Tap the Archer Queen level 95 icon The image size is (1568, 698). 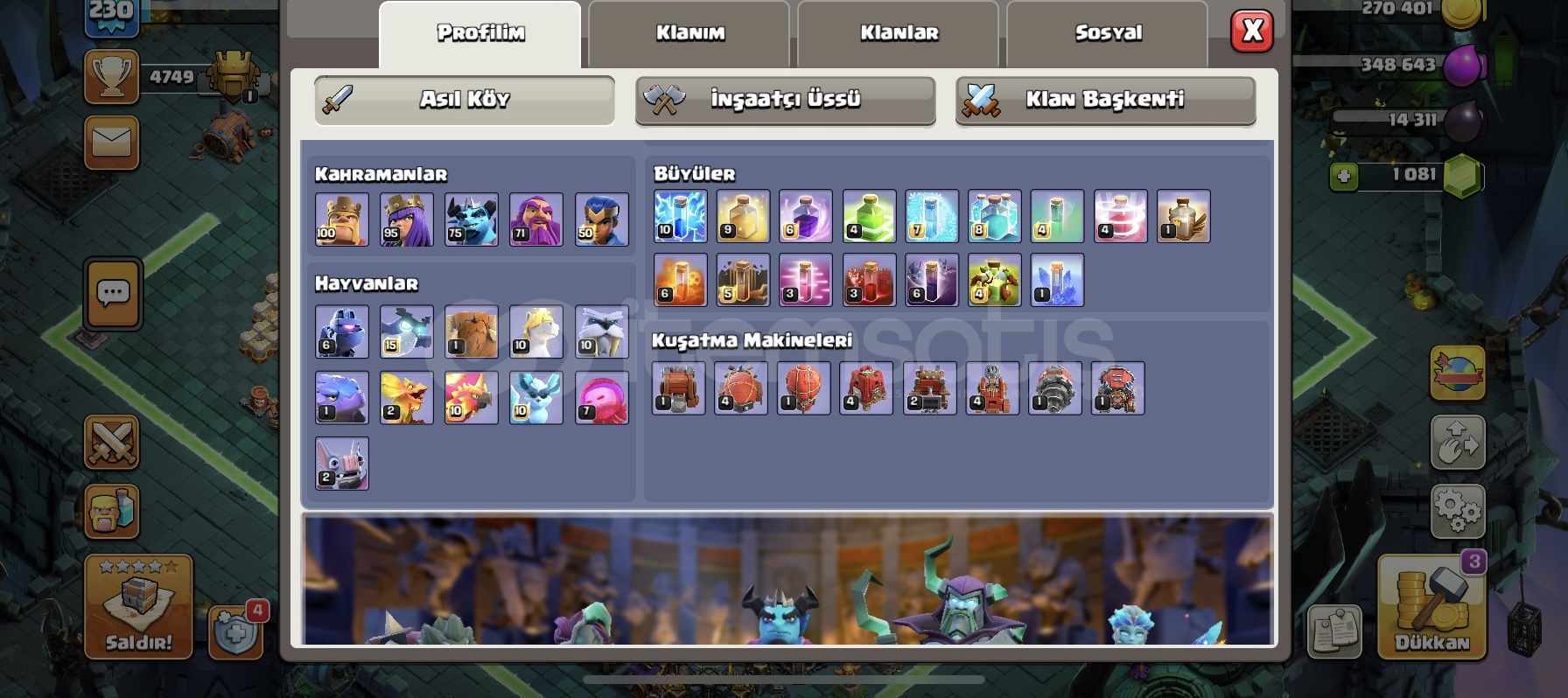(x=407, y=220)
